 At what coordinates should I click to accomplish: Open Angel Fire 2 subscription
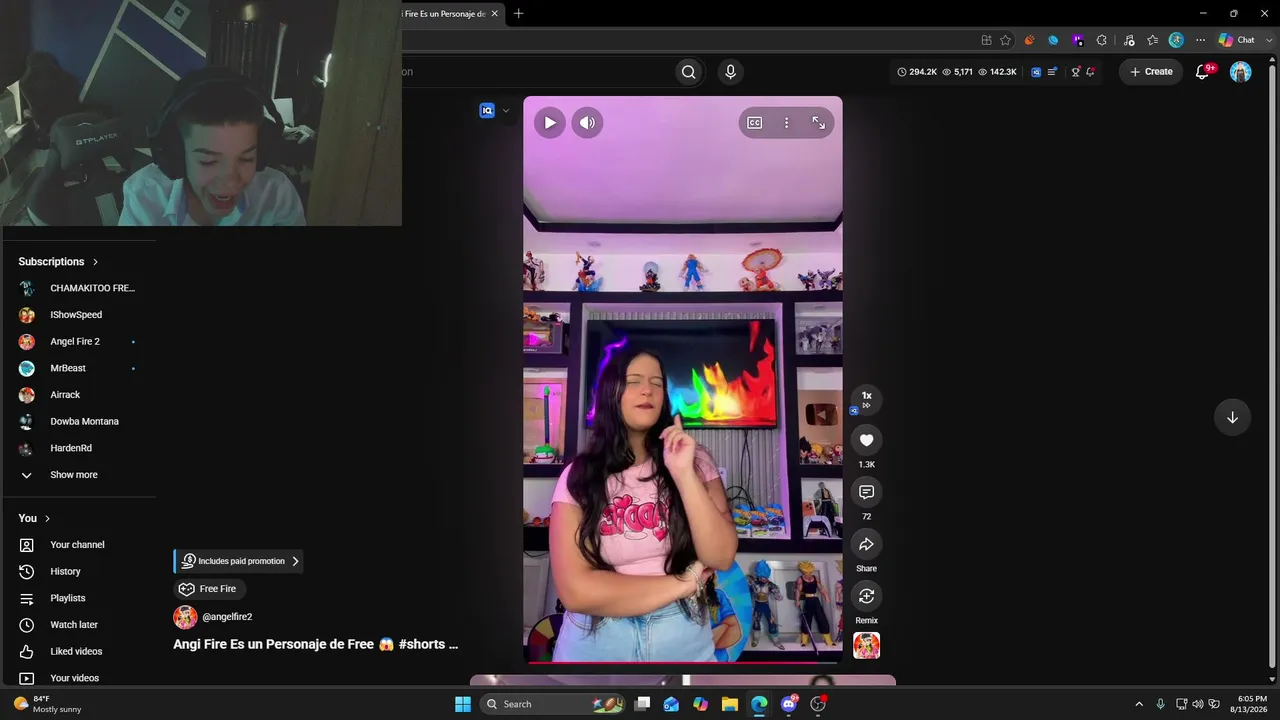coord(79,342)
